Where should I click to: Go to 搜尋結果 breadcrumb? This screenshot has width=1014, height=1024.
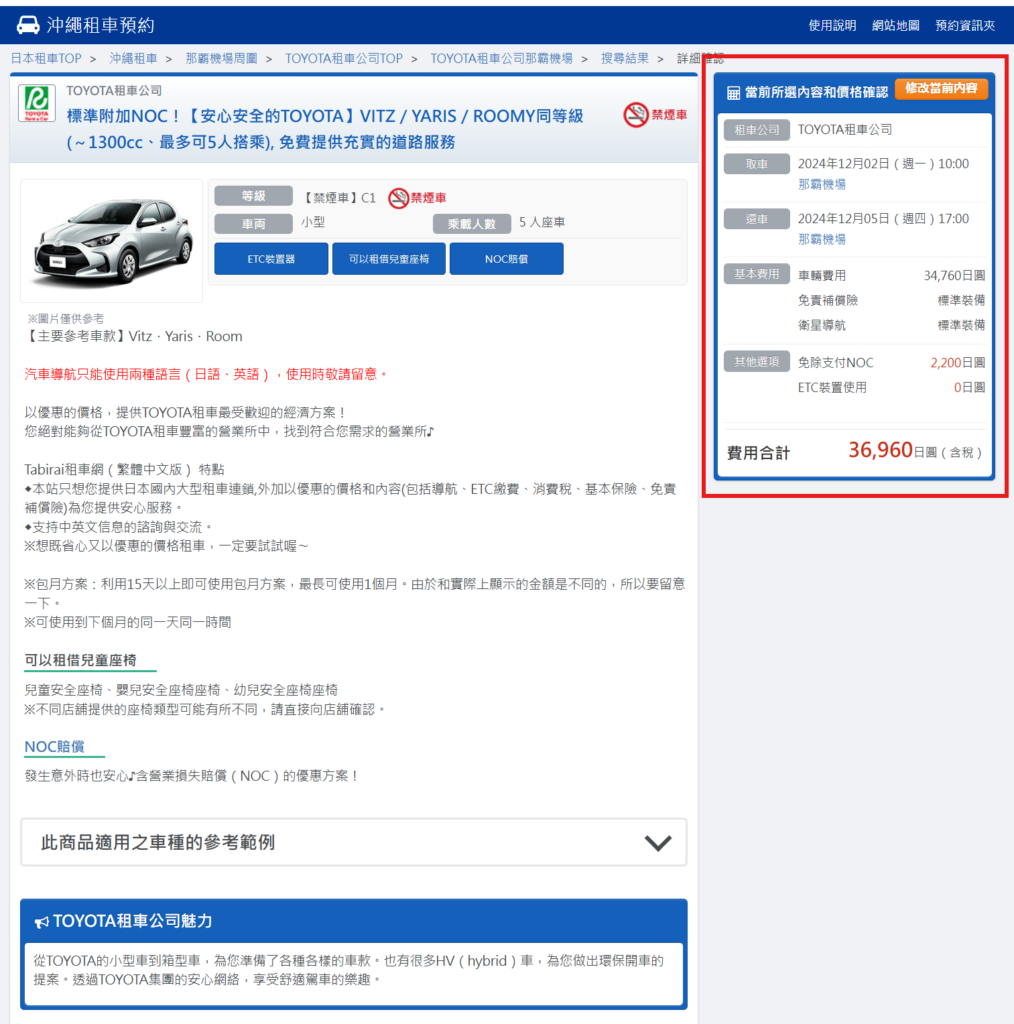coord(625,58)
